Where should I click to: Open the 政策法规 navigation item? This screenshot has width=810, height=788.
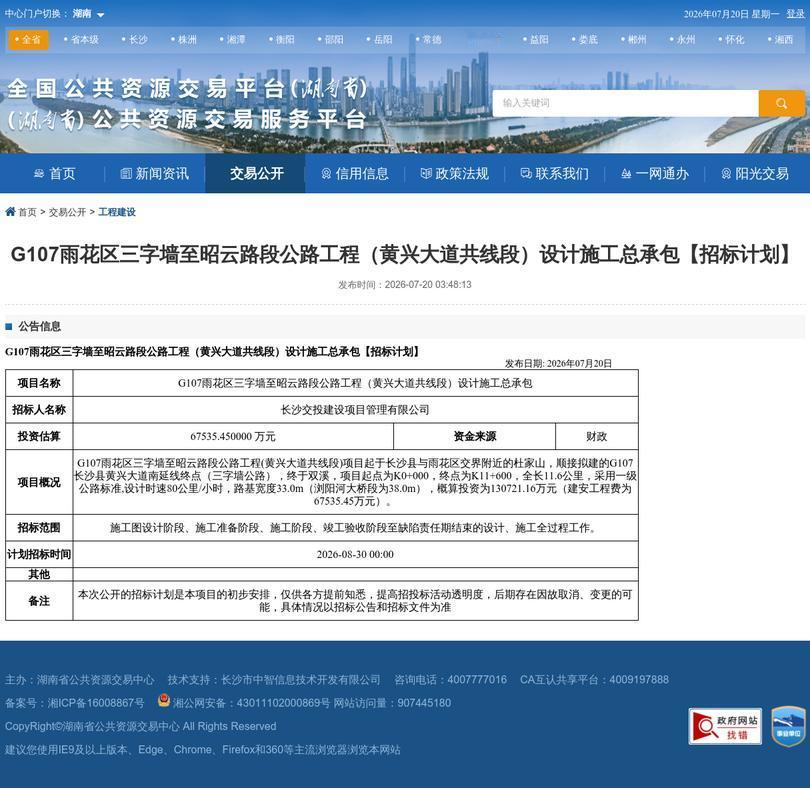455,174
